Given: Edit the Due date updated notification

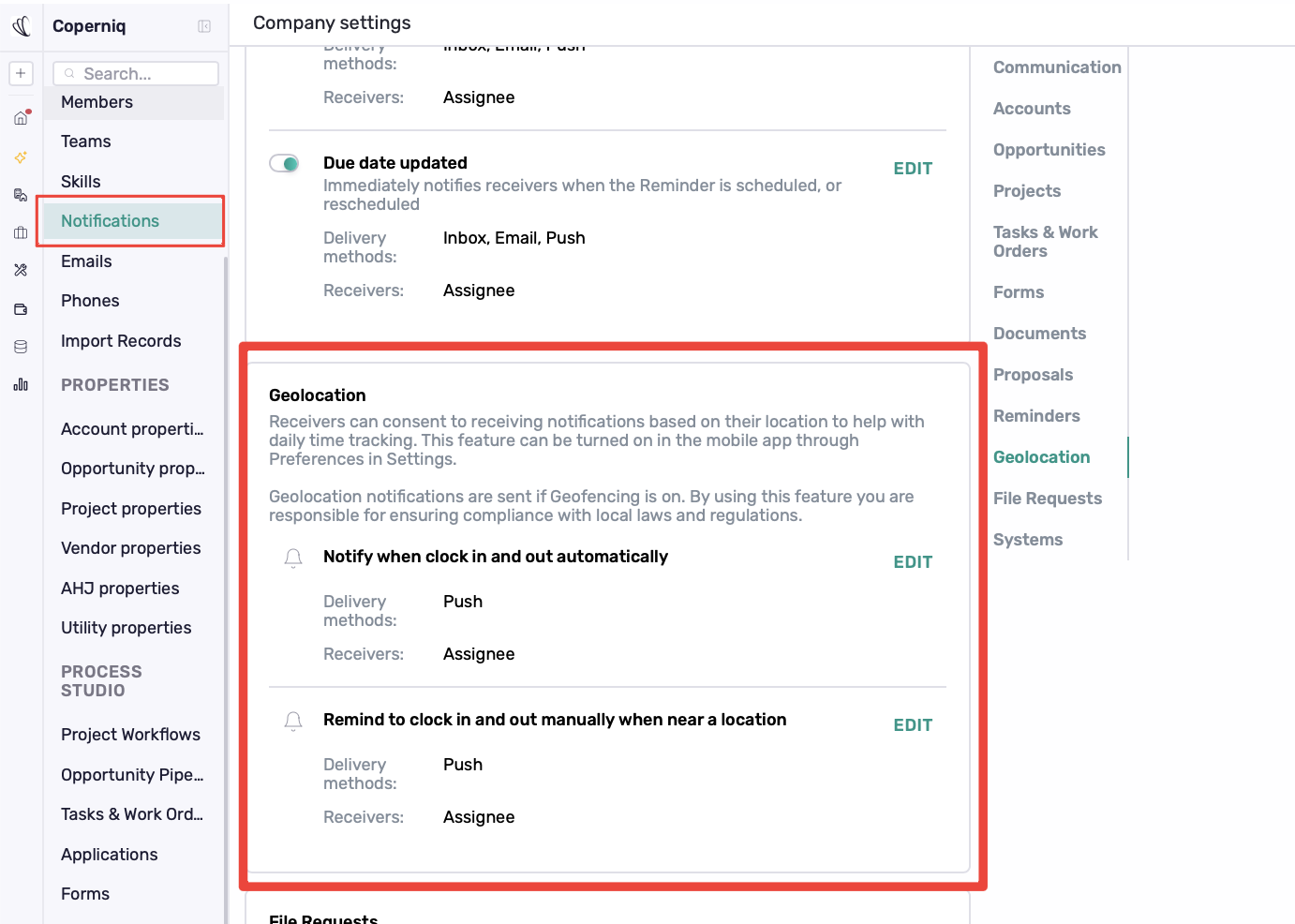Looking at the screenshot, I should (x=913, y=169).
